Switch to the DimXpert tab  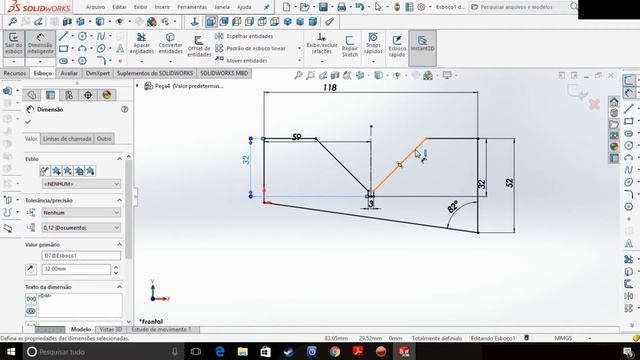click(x=98, y=73)
